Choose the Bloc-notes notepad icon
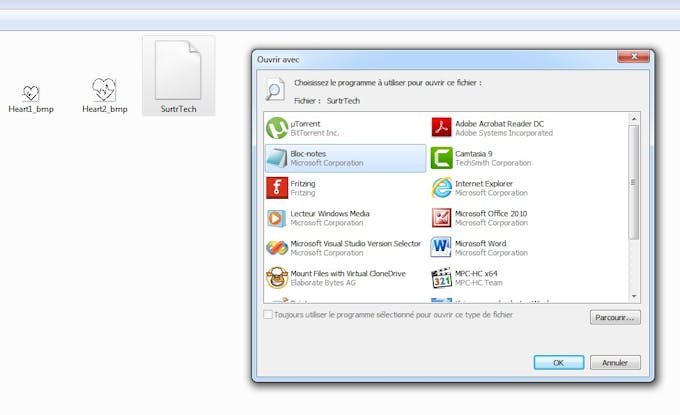This screenshot has height=415, width=680. 277,158
